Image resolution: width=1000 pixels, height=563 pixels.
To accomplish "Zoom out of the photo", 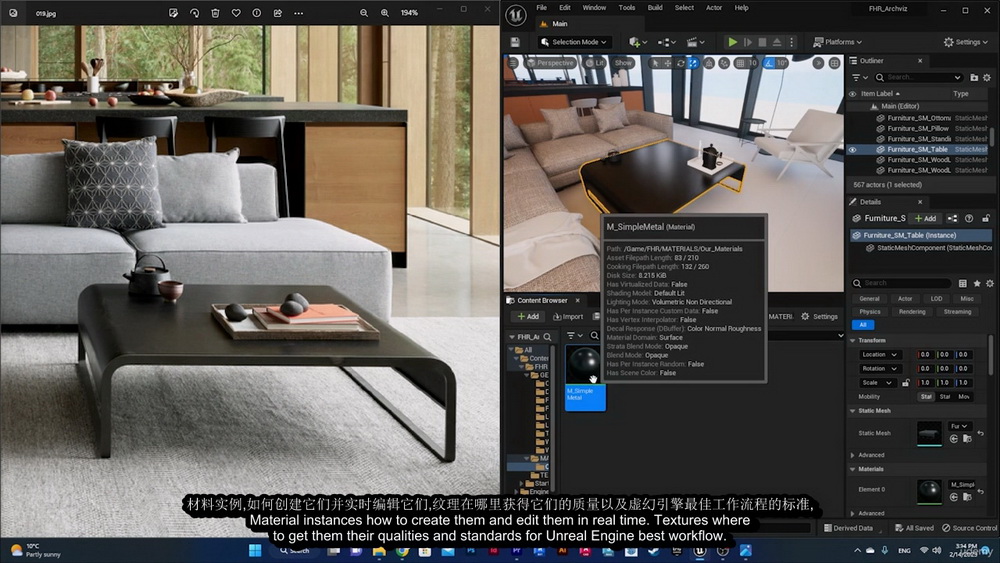I will [364, 13].
